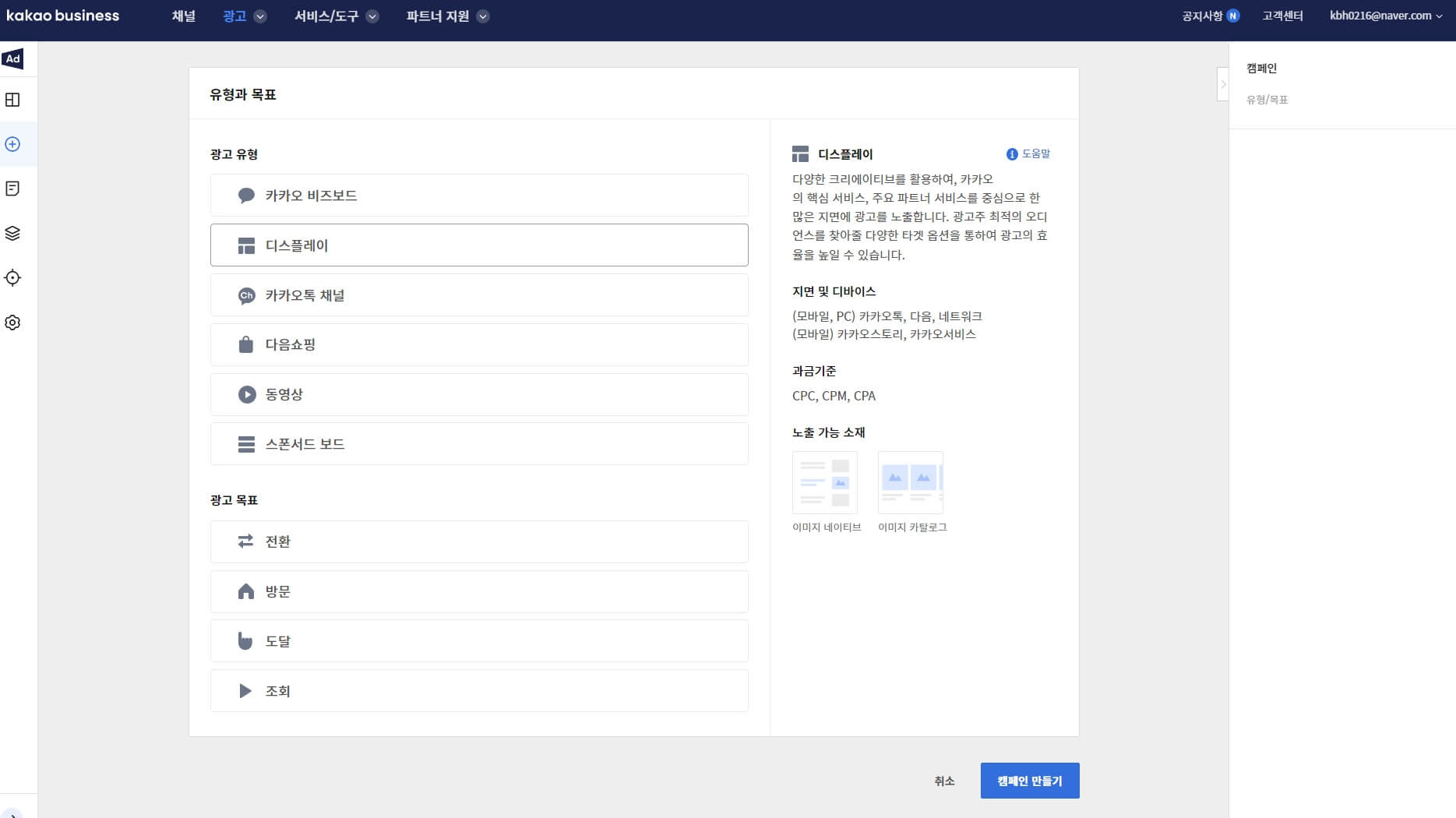Image resolution: width=1456 pixels, height=818 pixels.
Task: Click the Ch bubble icon of 카카오톡 채널
Action: (246, 295)
